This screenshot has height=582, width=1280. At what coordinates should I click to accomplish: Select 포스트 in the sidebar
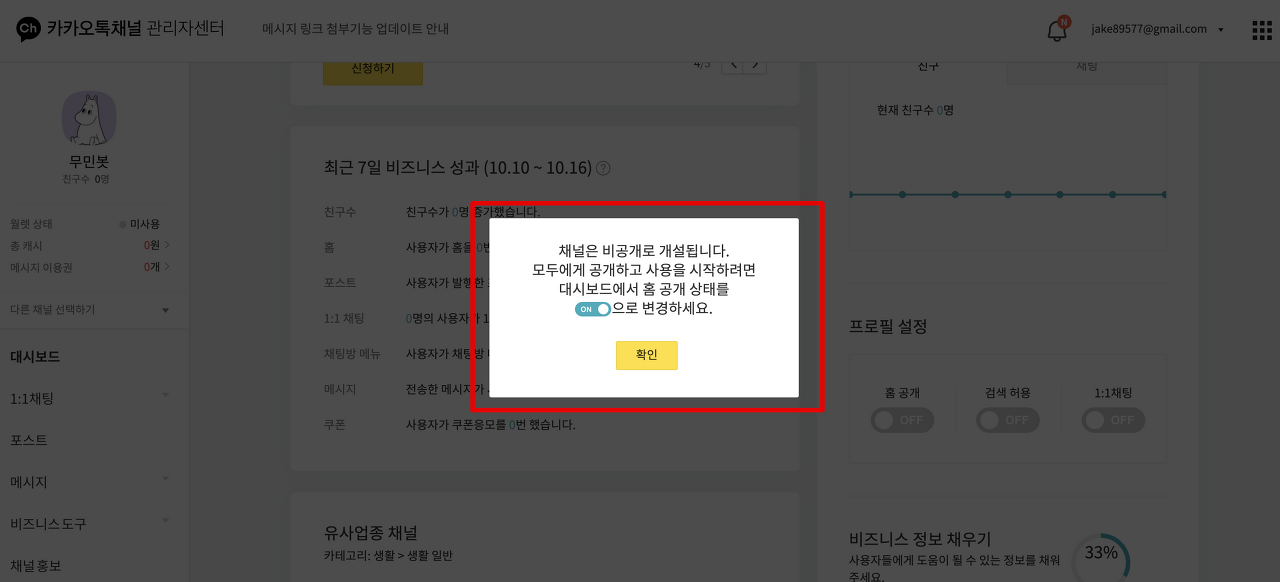(x=29, y=440)
